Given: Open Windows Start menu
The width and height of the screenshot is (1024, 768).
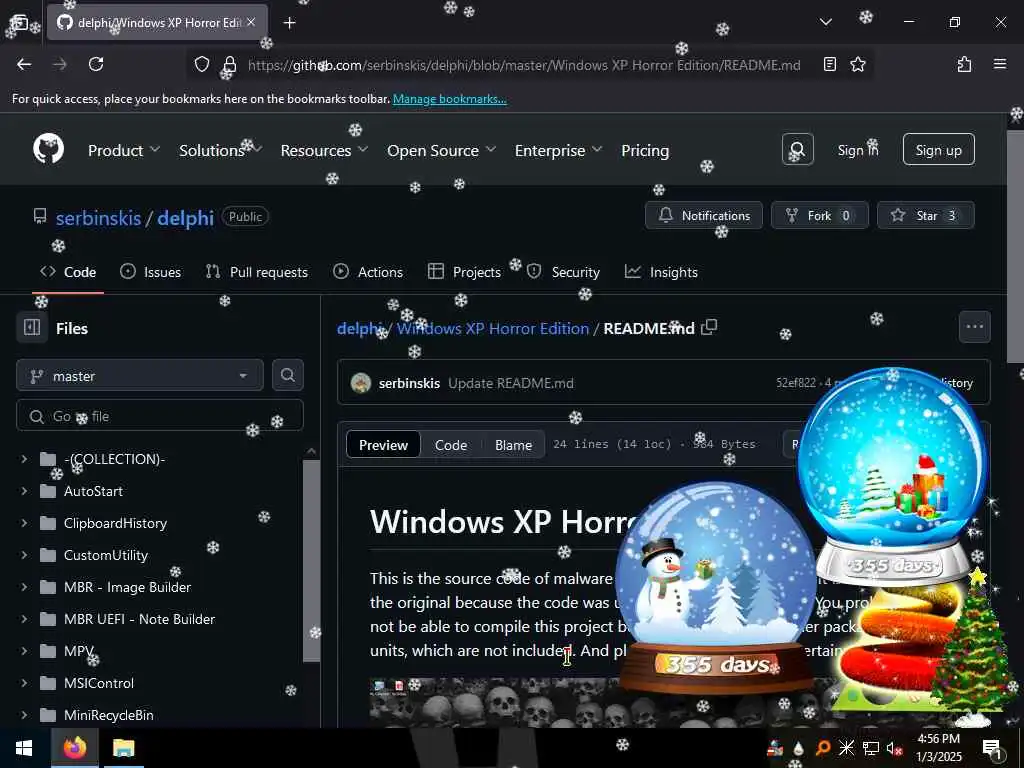Looking at the screenshot, I should (x=24, y=748).
